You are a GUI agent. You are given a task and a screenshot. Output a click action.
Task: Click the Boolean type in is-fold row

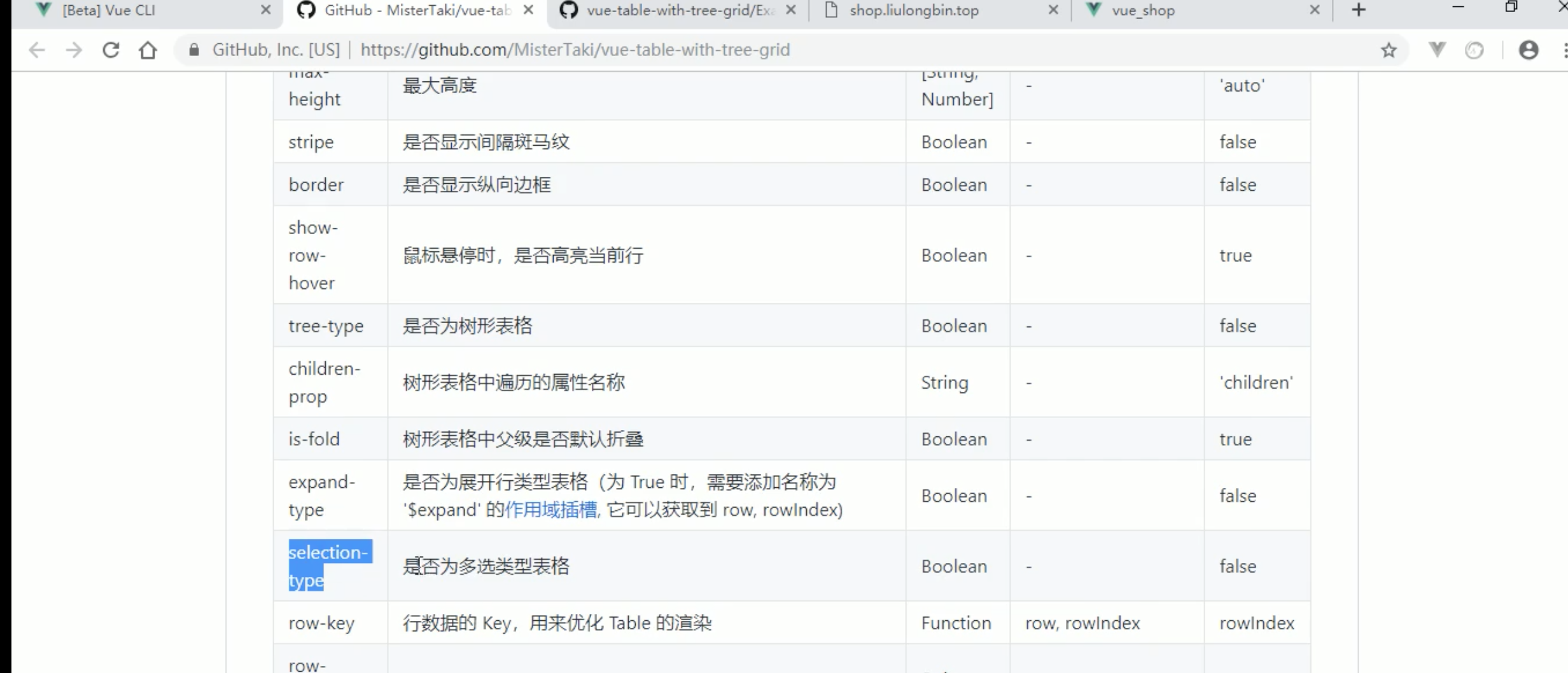pyautogui.click(x=954, y=439)
